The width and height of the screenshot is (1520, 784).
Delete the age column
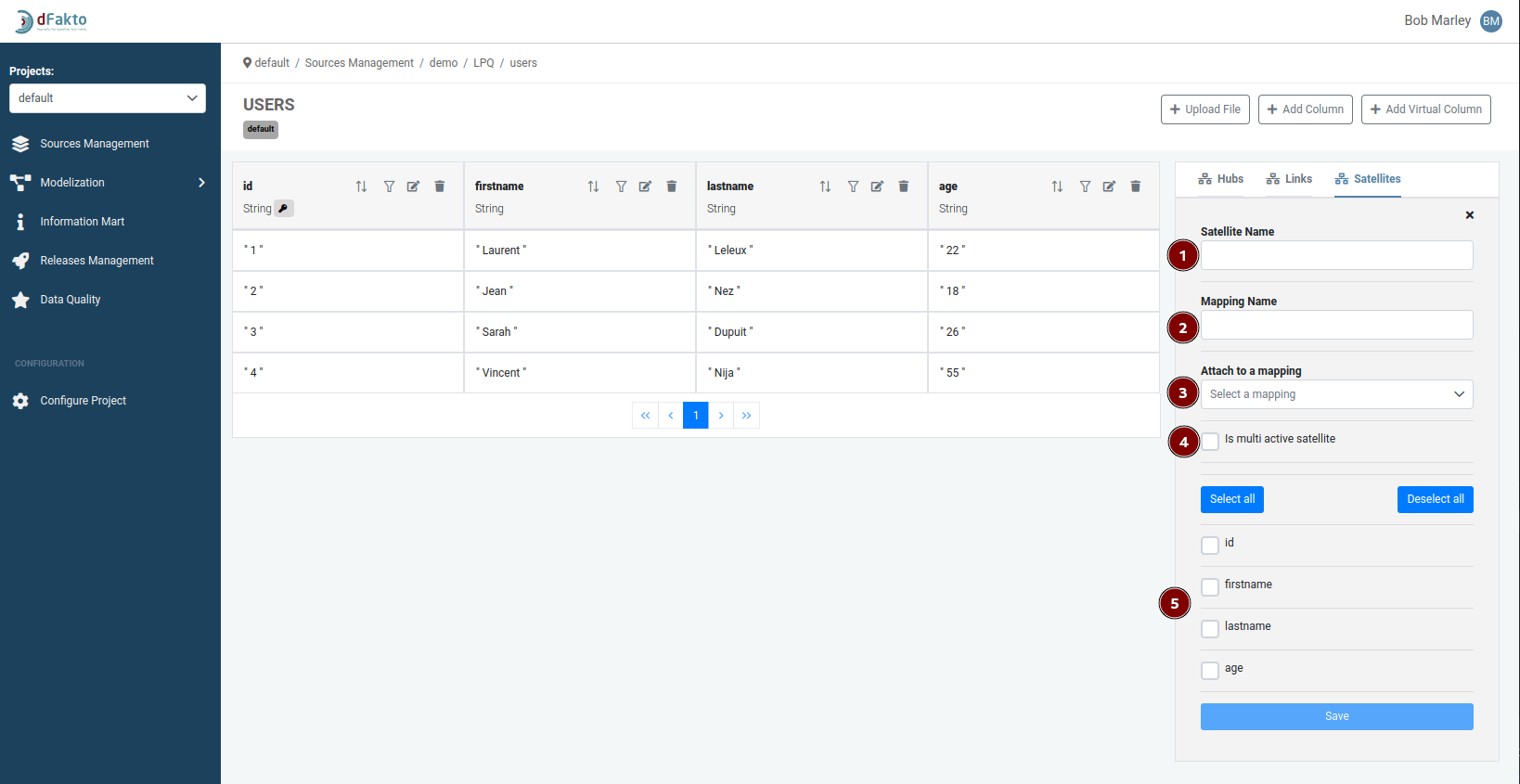pyautogui.click(x=1136, y=186)
